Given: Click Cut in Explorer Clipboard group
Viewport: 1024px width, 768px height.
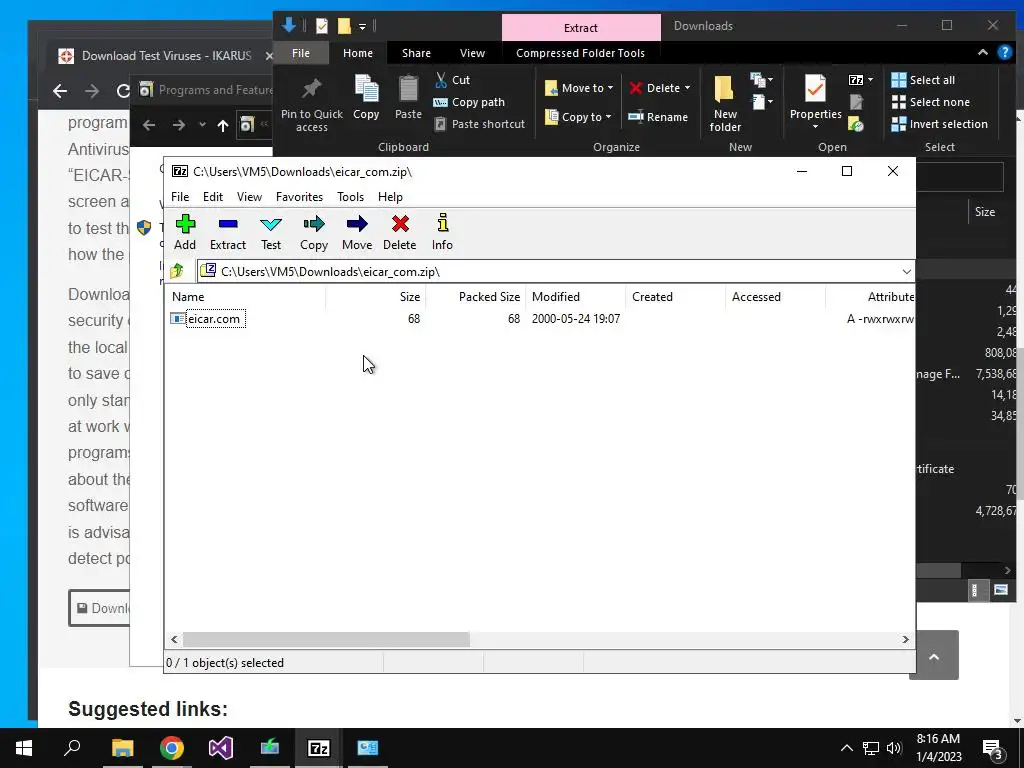Looking at the screenshot, I should click(452, 80).
